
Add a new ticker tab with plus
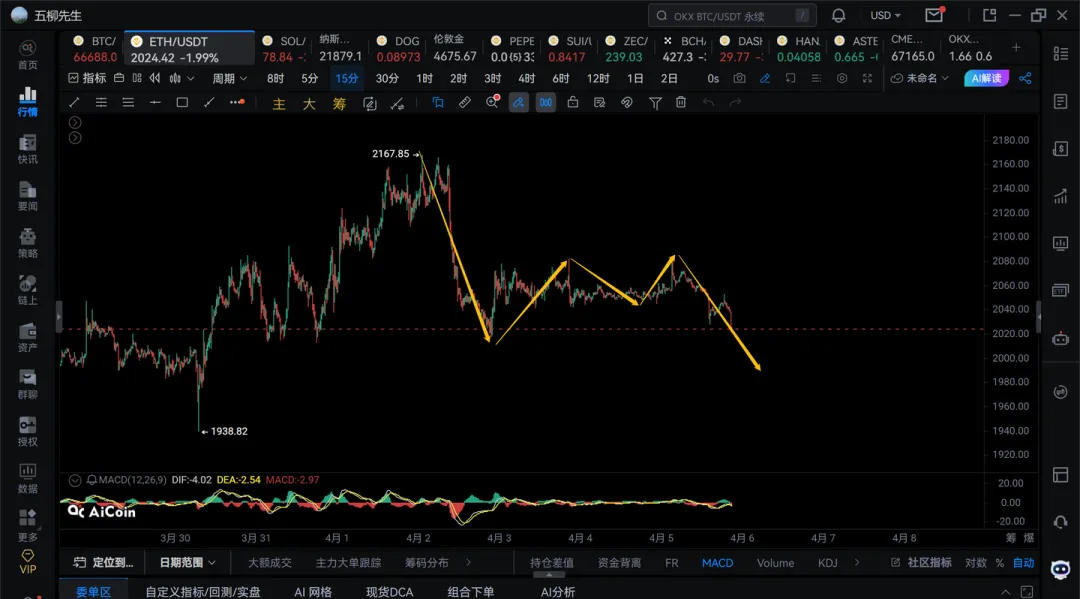tap(1017, 48)
